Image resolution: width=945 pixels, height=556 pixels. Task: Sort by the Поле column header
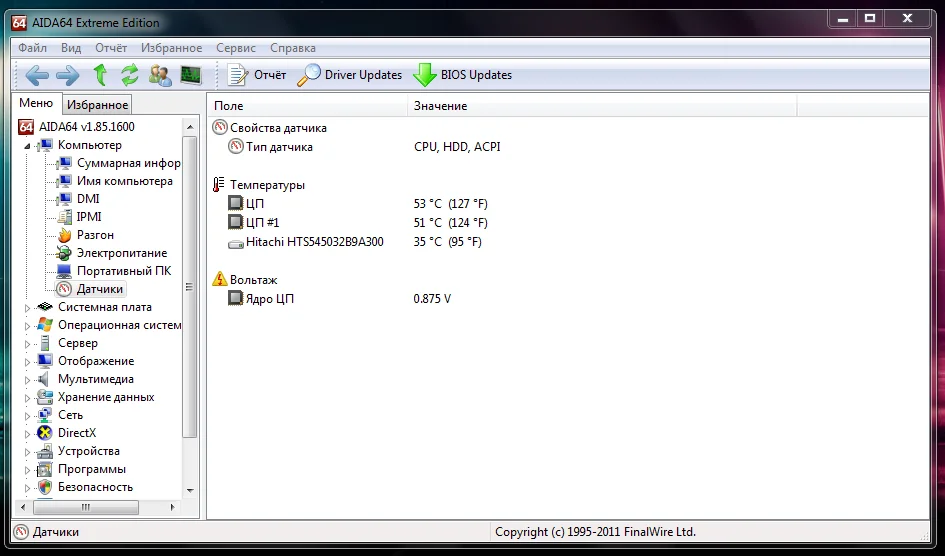pyautogui.click(x=307, y=105)
